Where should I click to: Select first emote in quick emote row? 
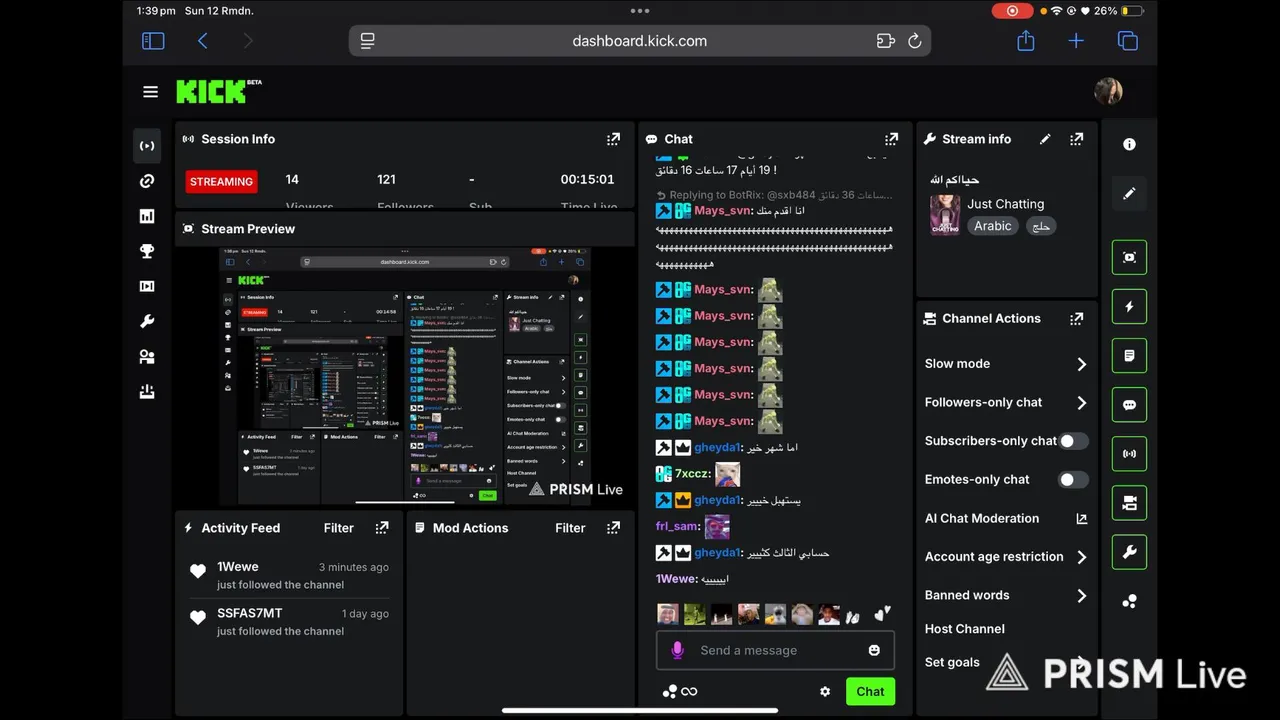(668, 614)
